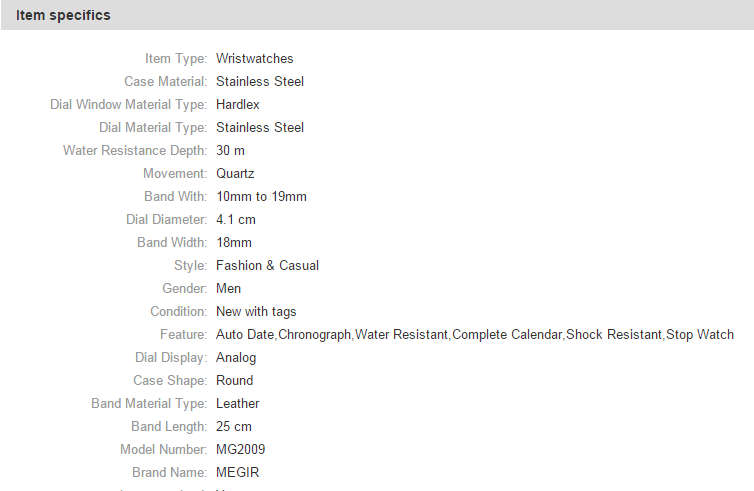
Task: Click the Men gender value
Action: (228, 289)
